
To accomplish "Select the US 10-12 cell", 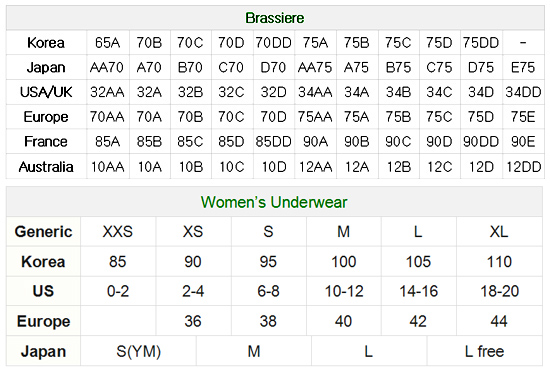I will tap(343, 291).
